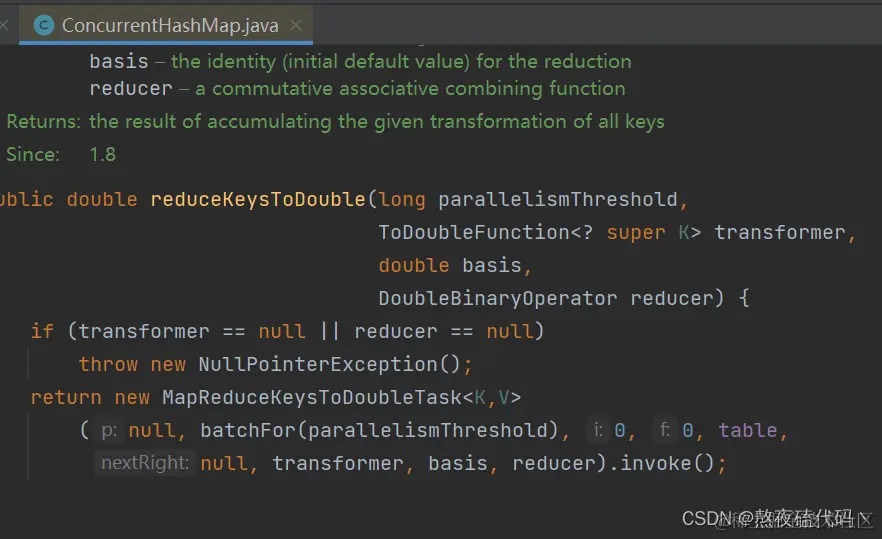Click the 'Returns:' doc label
This screenshot has height=539, width=882.
(43, 122)
